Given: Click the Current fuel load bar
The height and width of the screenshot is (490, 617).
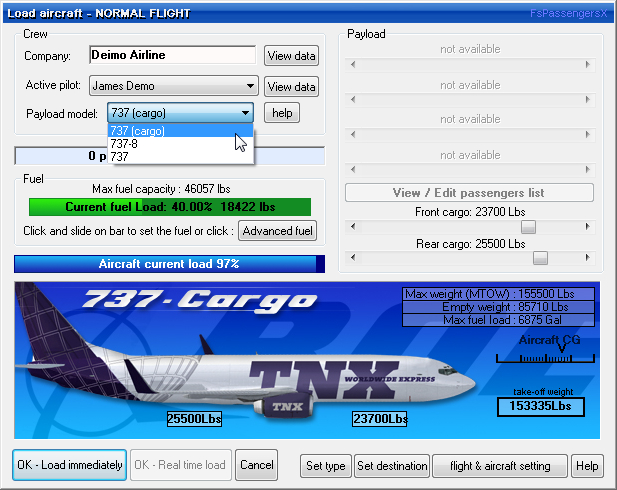Looking at the screenshot, I should click(170, 207).
